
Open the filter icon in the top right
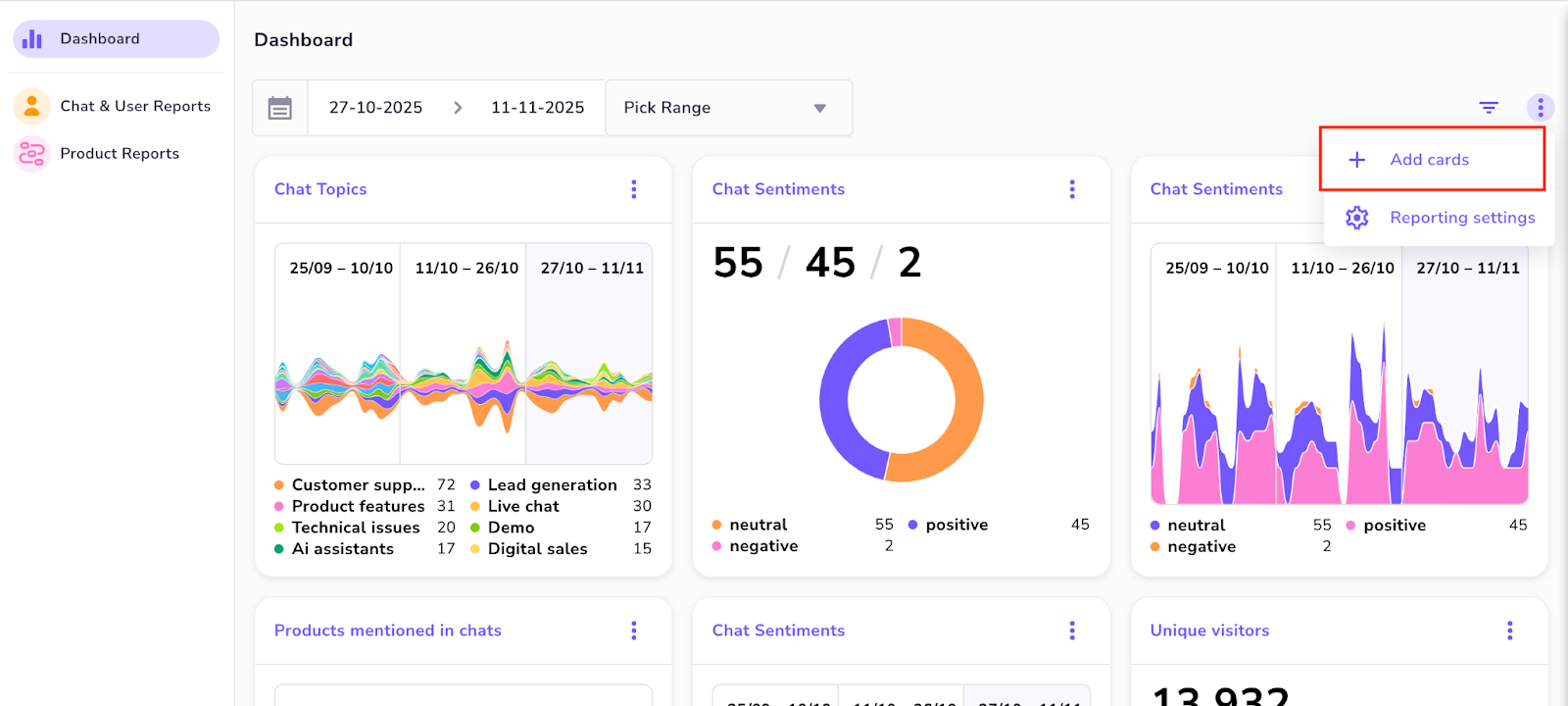click(1489, 108)
